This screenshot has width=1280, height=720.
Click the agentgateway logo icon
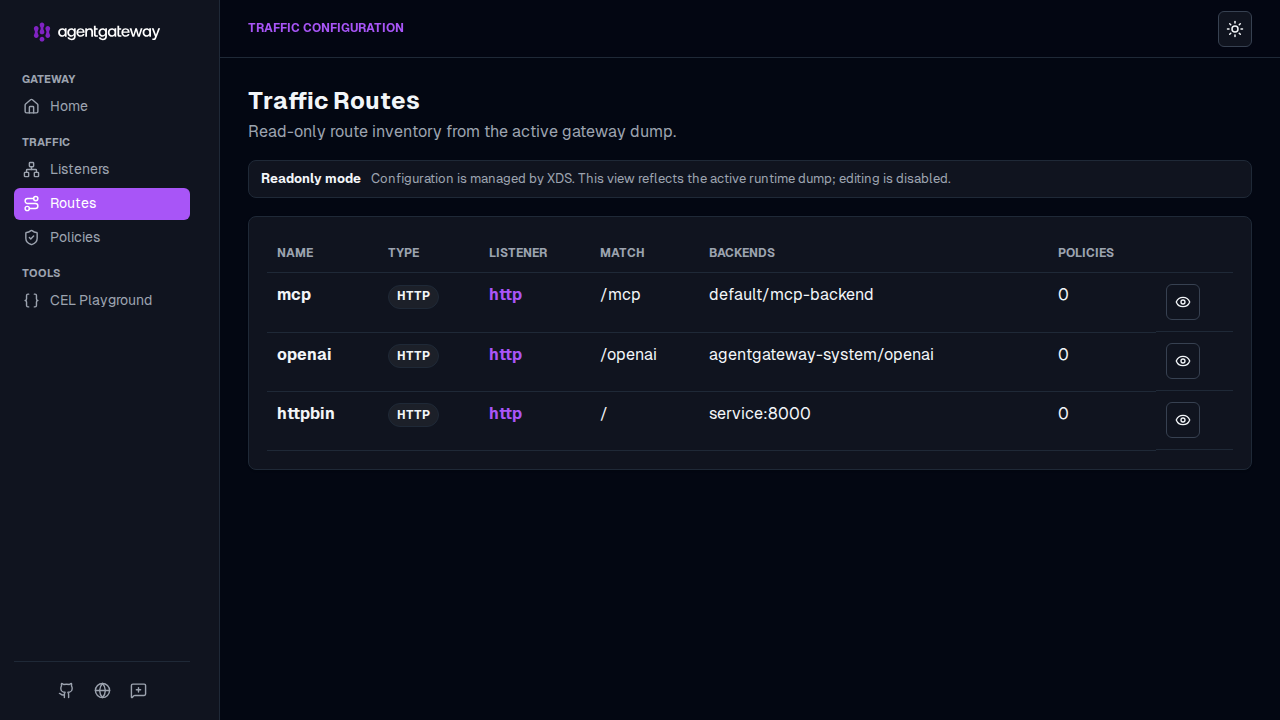41,32
